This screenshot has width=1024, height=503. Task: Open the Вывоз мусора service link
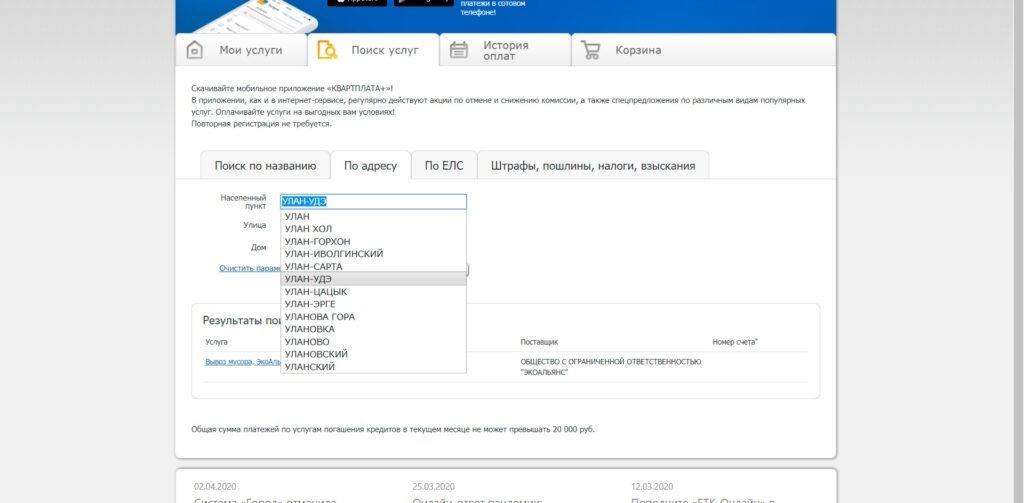(x=242, y=361)
